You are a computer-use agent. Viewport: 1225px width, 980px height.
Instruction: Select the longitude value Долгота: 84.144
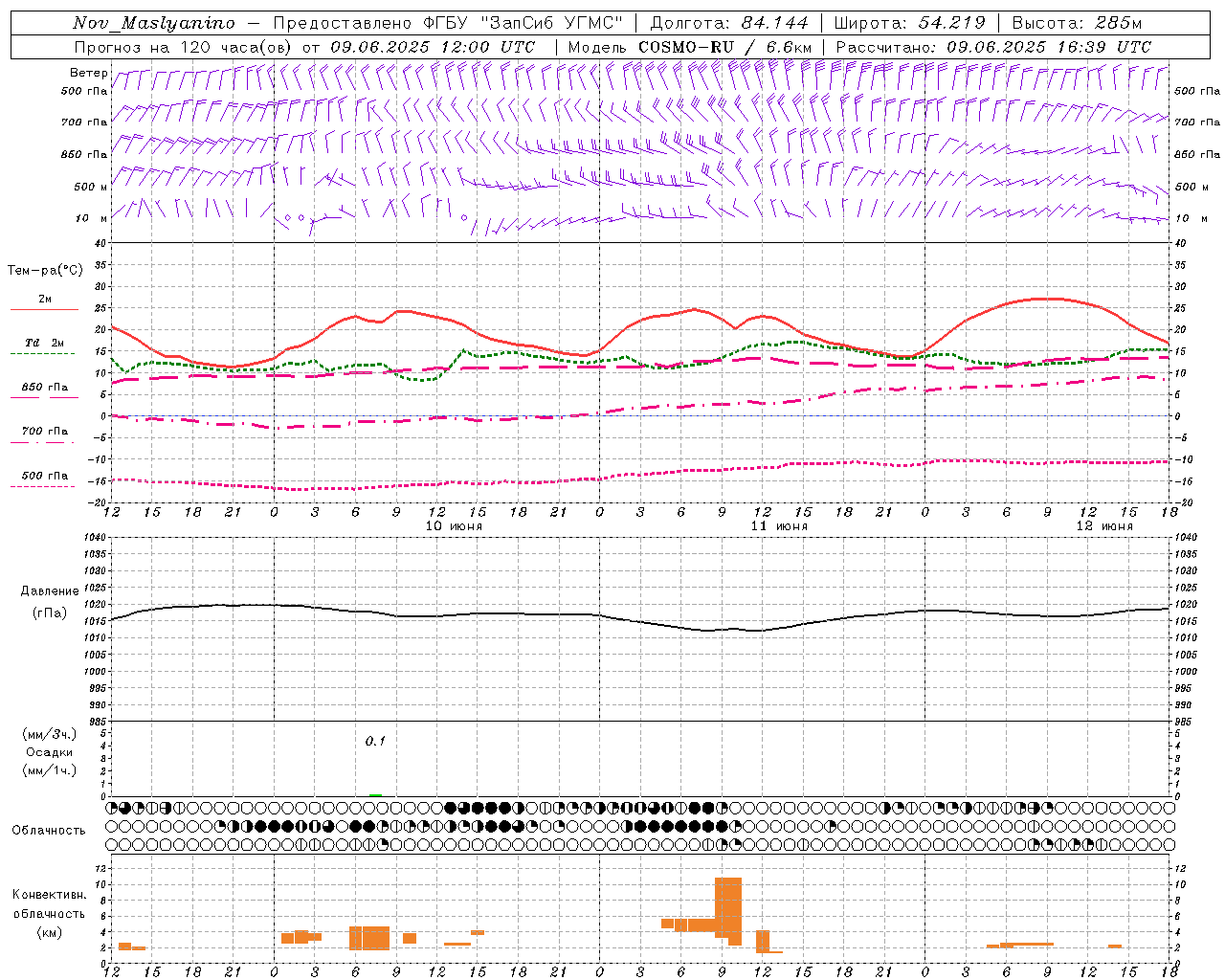(730, 23)
